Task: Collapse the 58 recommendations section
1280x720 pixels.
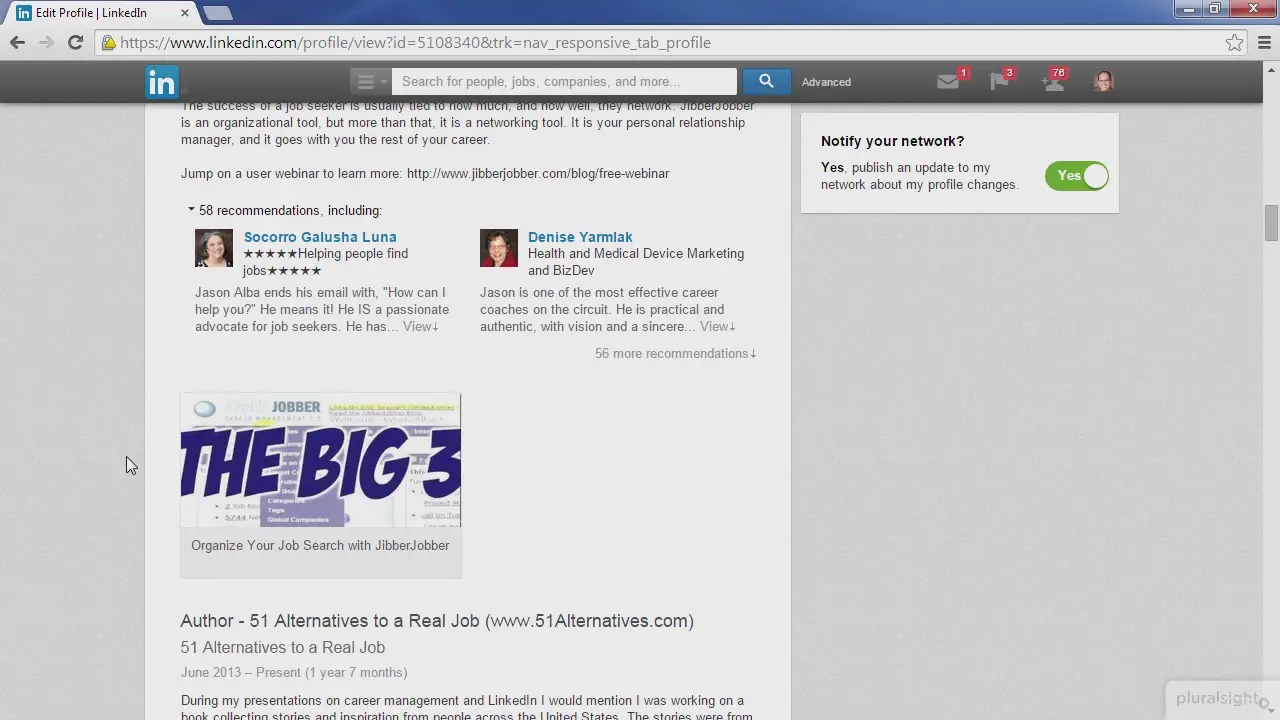Action: click(x=285, y=210)
